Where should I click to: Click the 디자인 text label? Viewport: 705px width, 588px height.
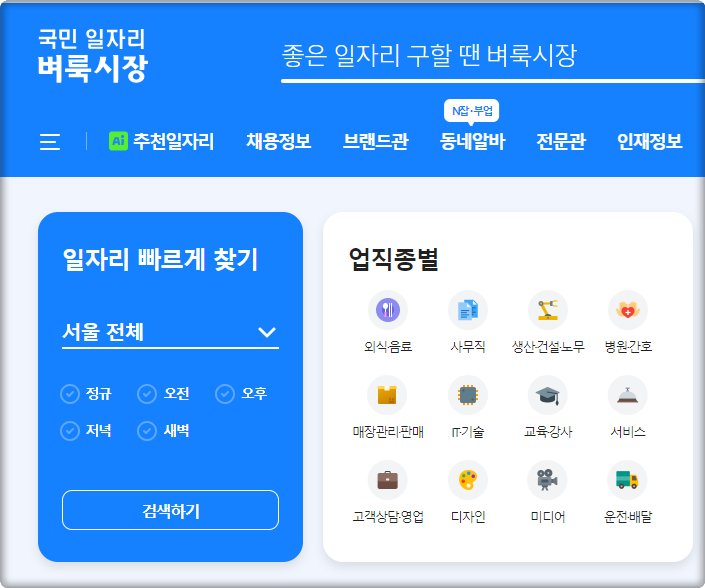468,517
